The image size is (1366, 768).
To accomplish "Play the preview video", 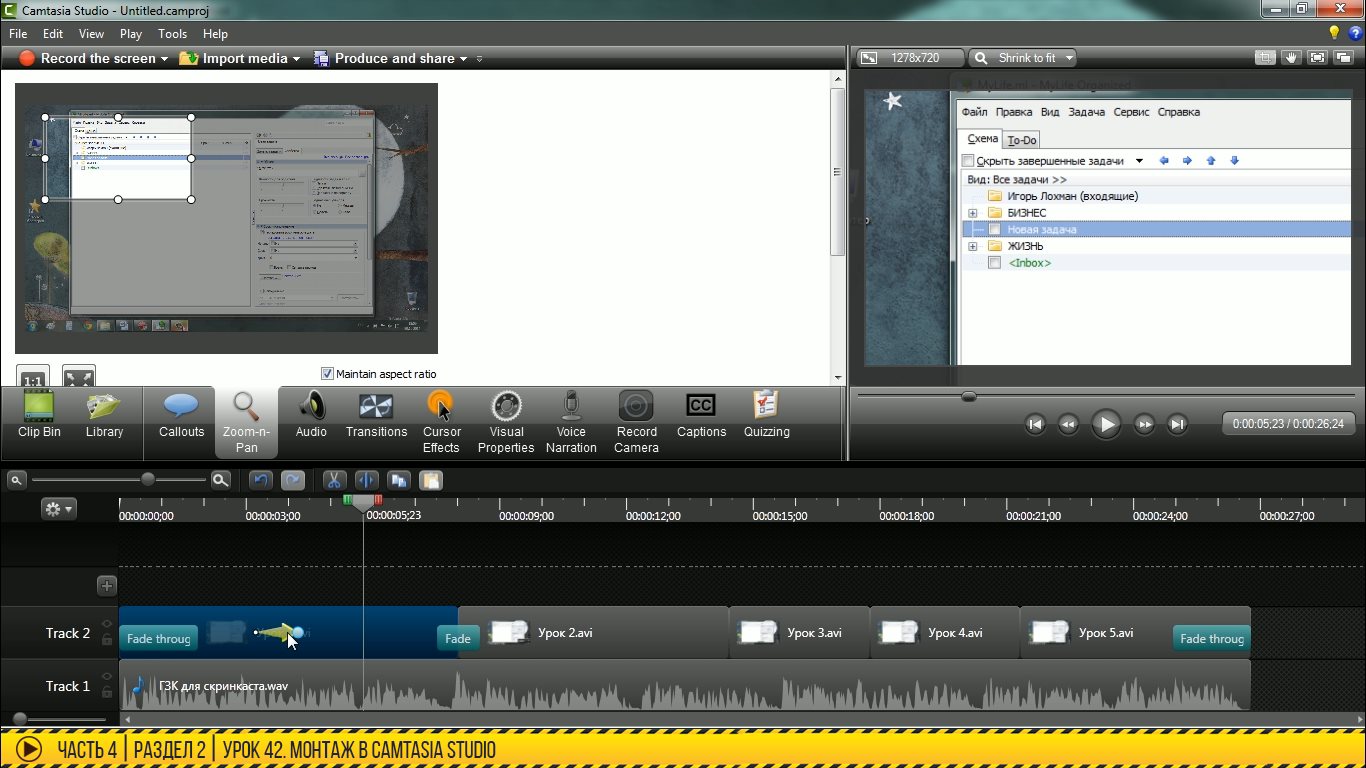I will 1106,424.
